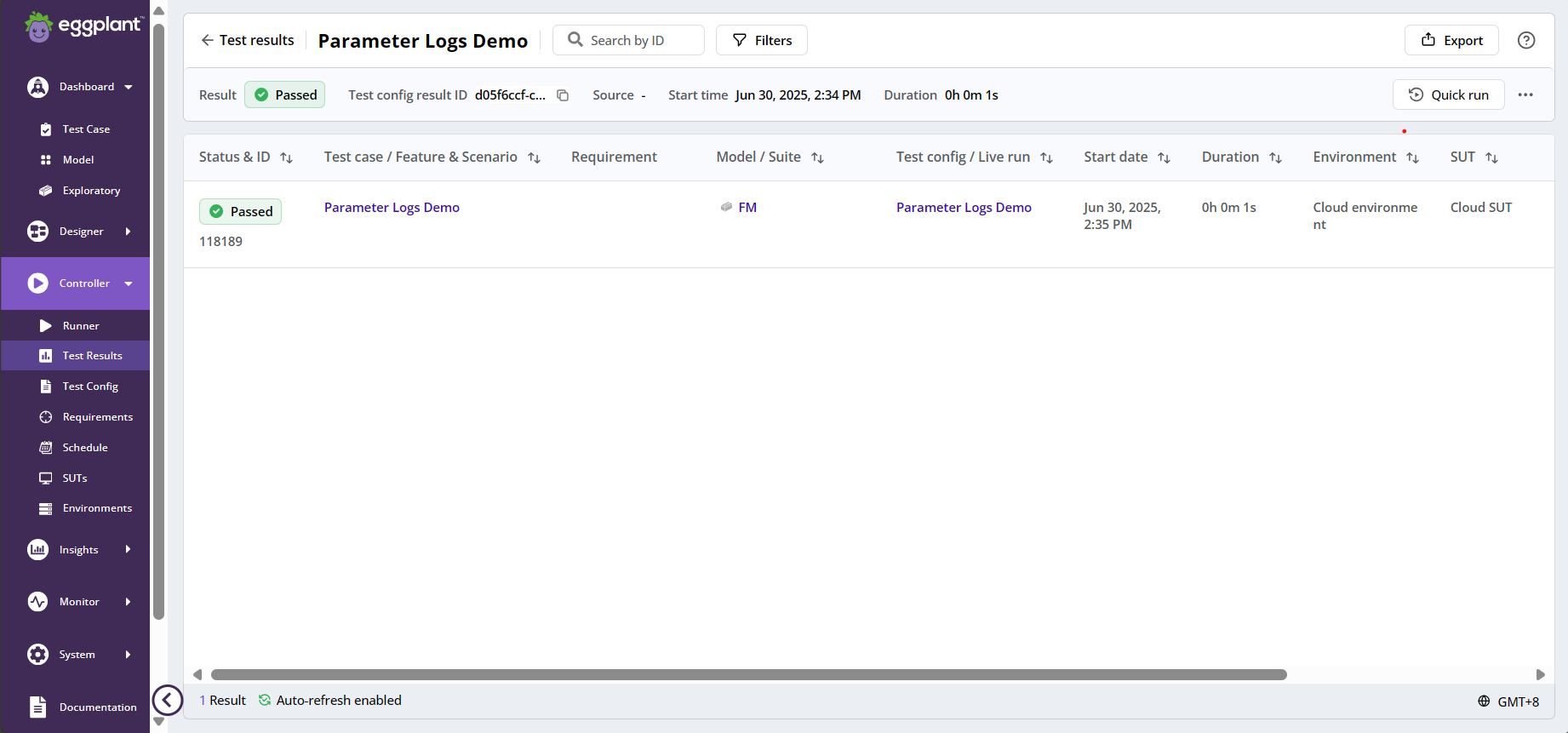The width and height of the screenshot is (1568, 733).
Task: Click the Passed status badge in row
Action: tap(240, 211)
